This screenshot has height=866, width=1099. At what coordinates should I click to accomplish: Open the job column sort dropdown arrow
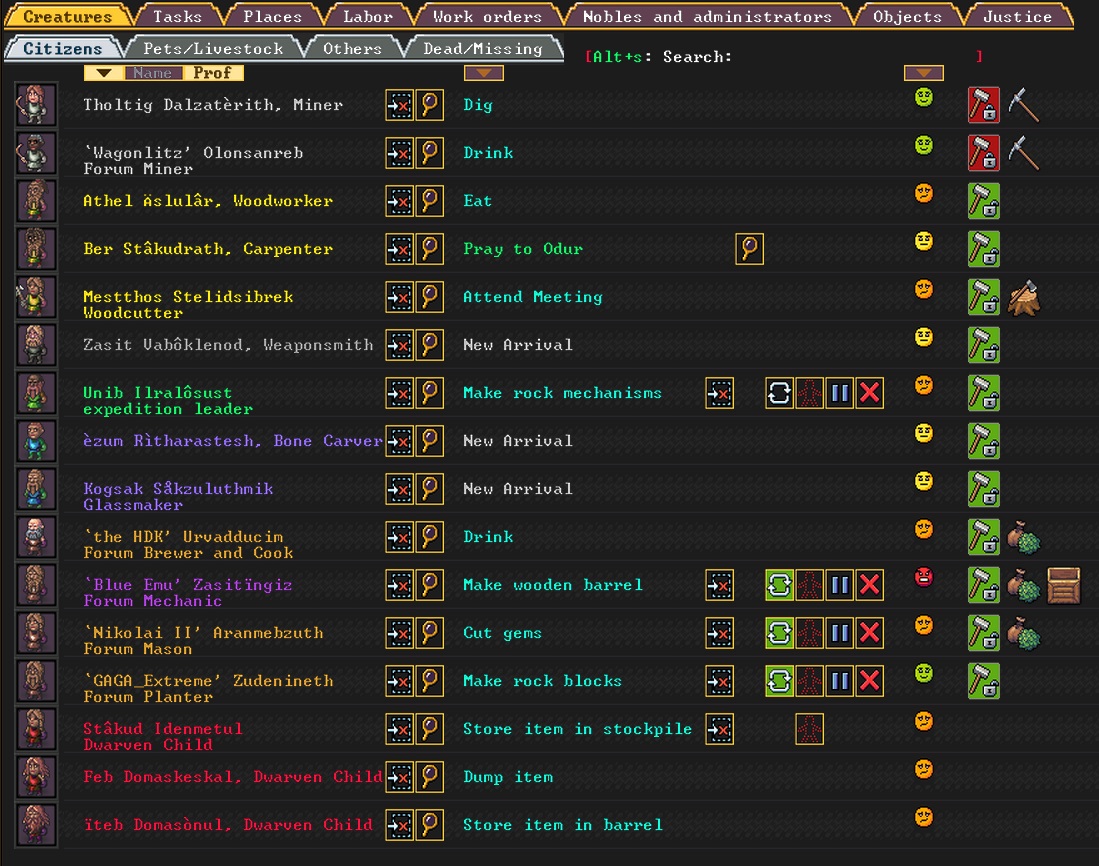click(483, 72)
